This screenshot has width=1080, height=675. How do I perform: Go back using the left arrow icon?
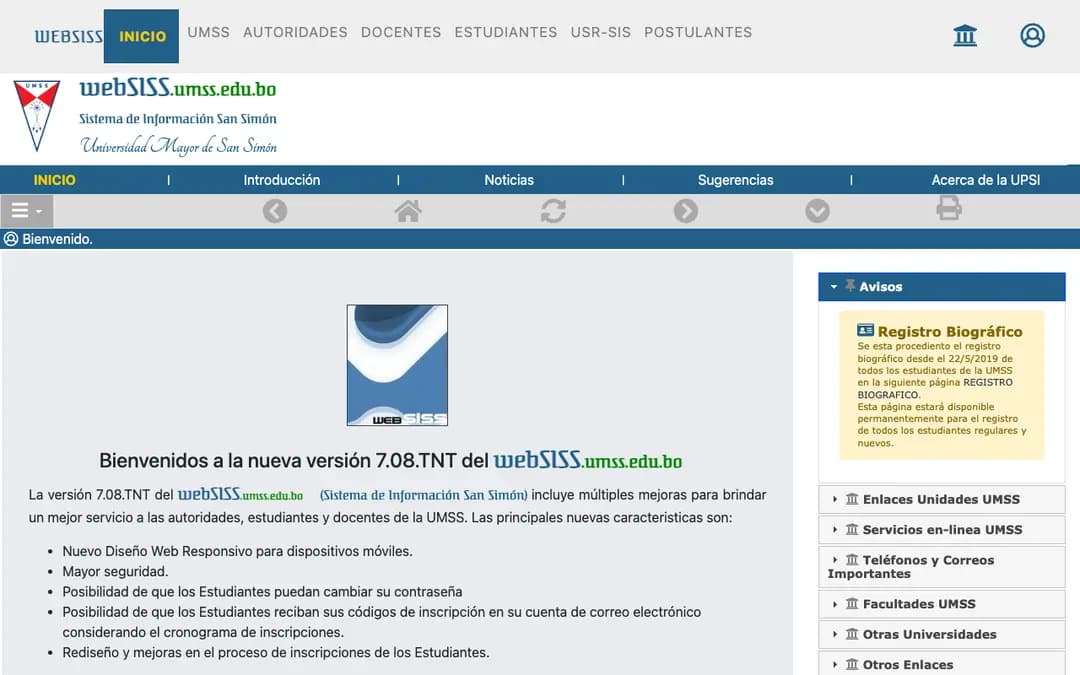pyautogui.click(x=275, y=211)
